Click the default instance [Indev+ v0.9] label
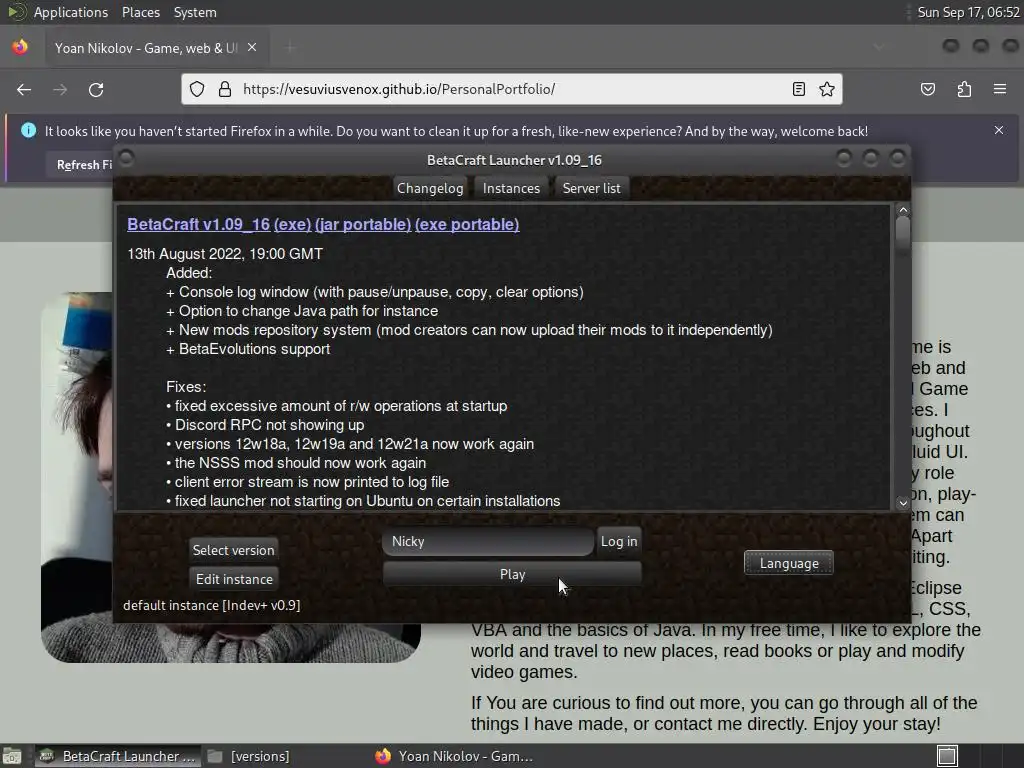The width and height of the screenshot is (1024, 768). [212, 605]
